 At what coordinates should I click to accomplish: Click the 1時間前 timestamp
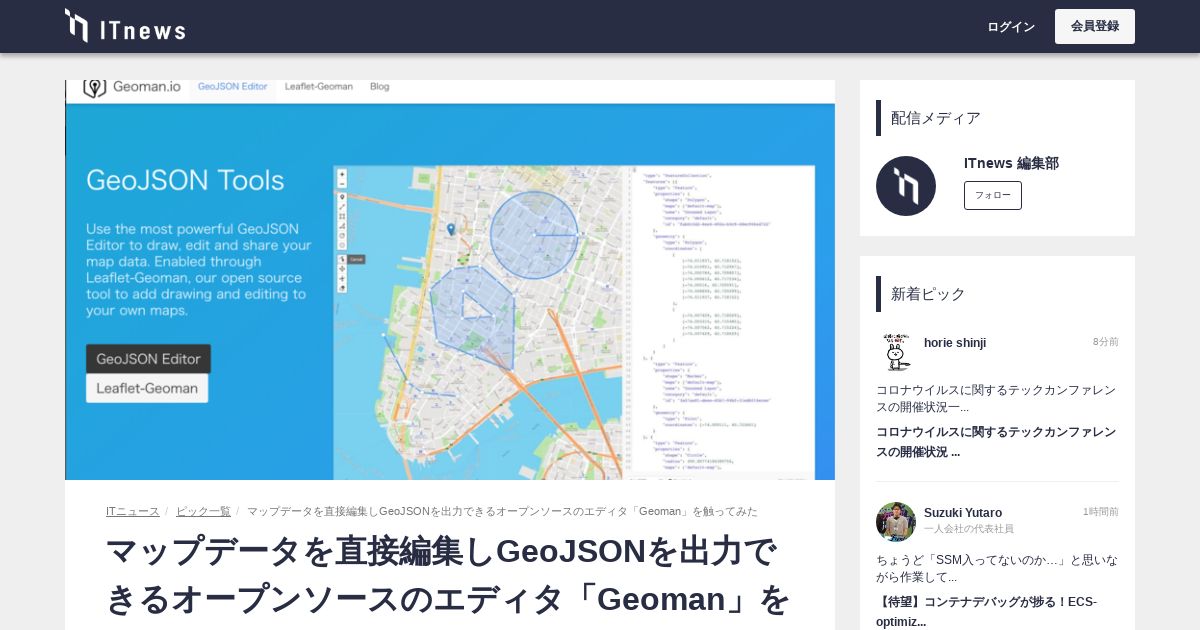click(x=1101, y=512)
